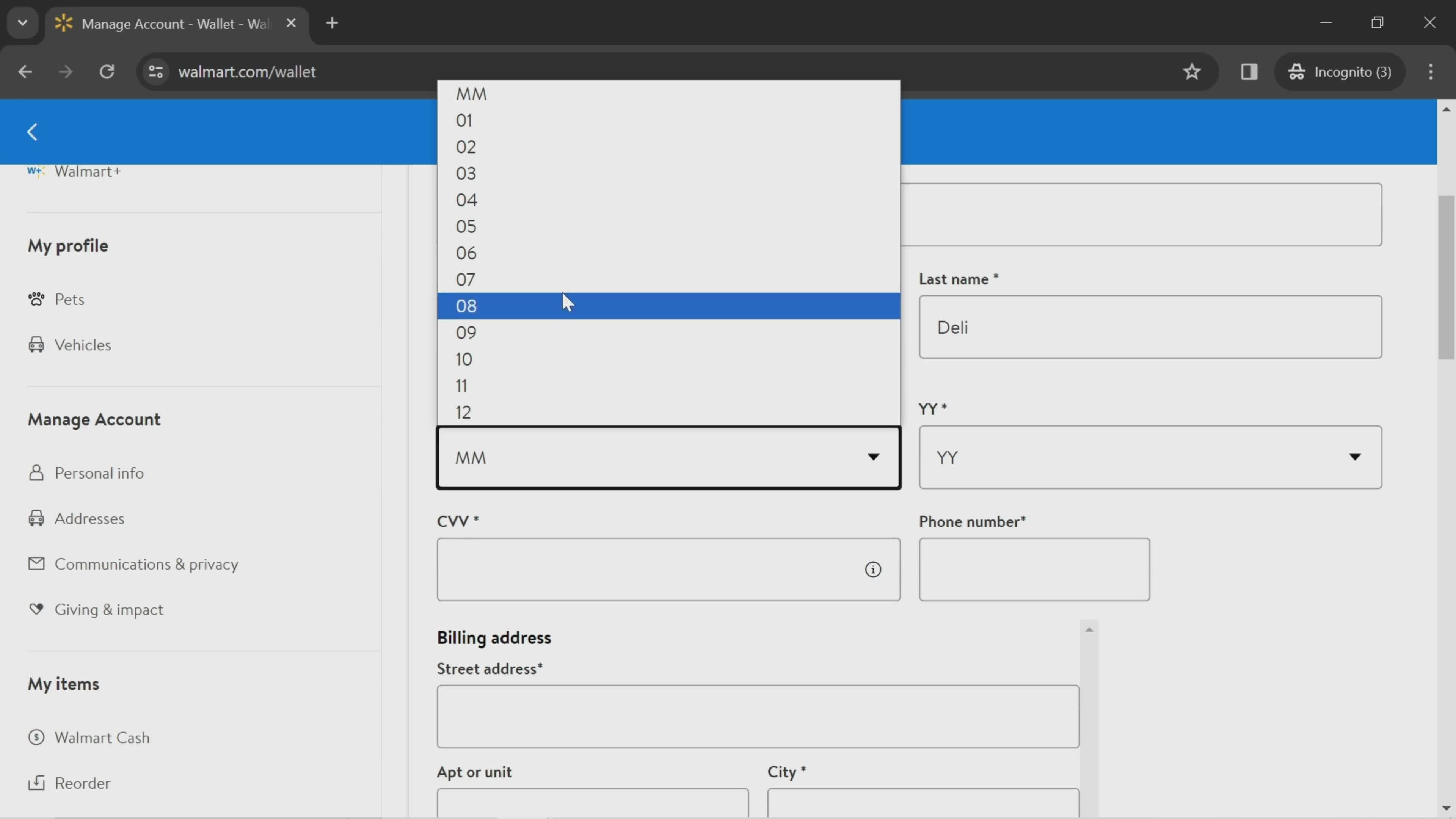Click the Phone number input field

[x=1034, y=569]
